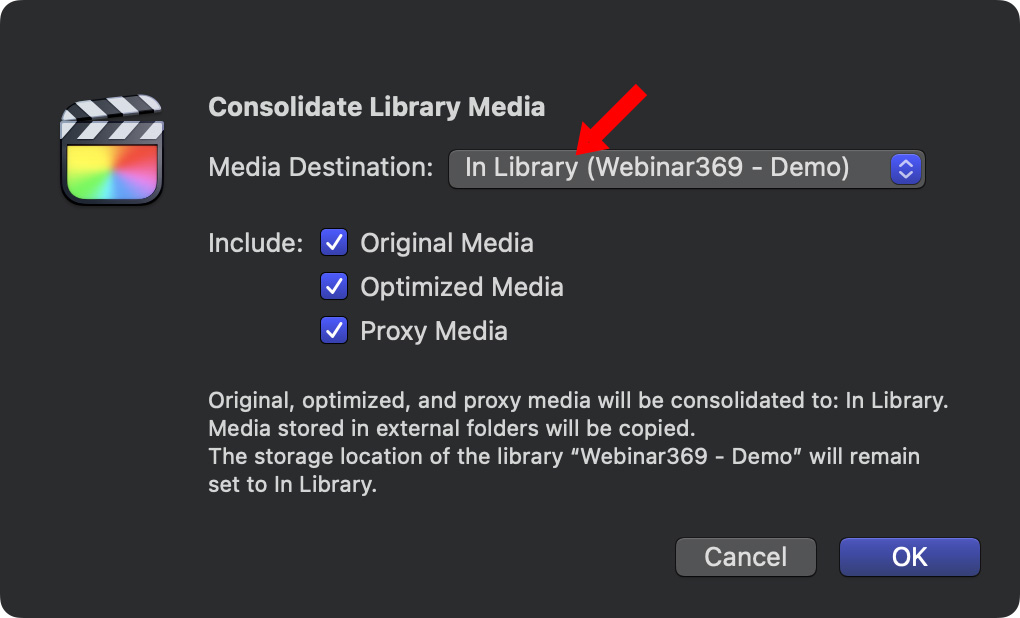Image resolution: width=1020 pixels, height=618 pixels.
Task: Click the Final Cut Pro clapperboard stripes
Action: pos(111,118)
